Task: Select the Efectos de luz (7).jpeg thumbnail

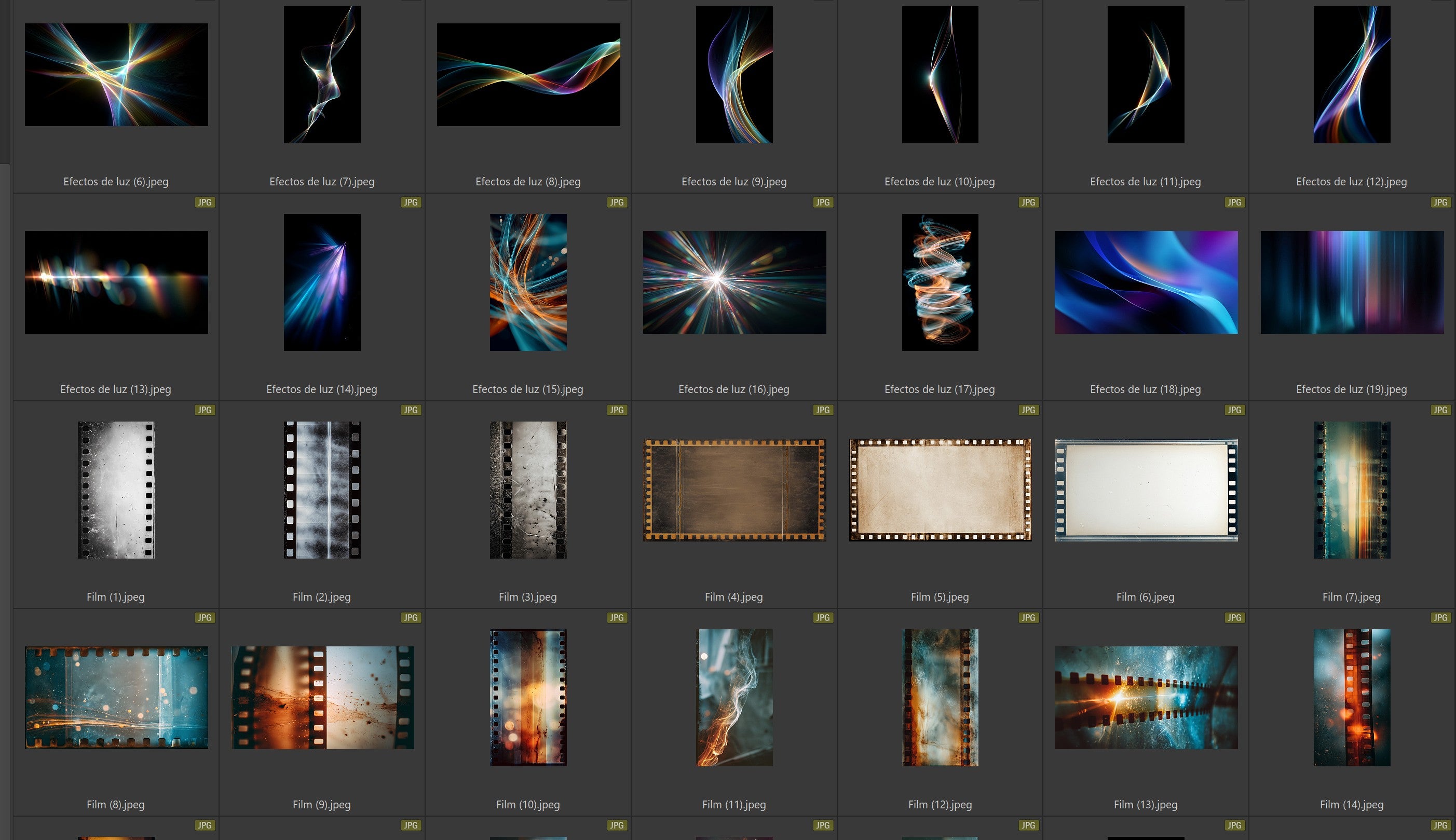Action: click(x=322, y=74)
